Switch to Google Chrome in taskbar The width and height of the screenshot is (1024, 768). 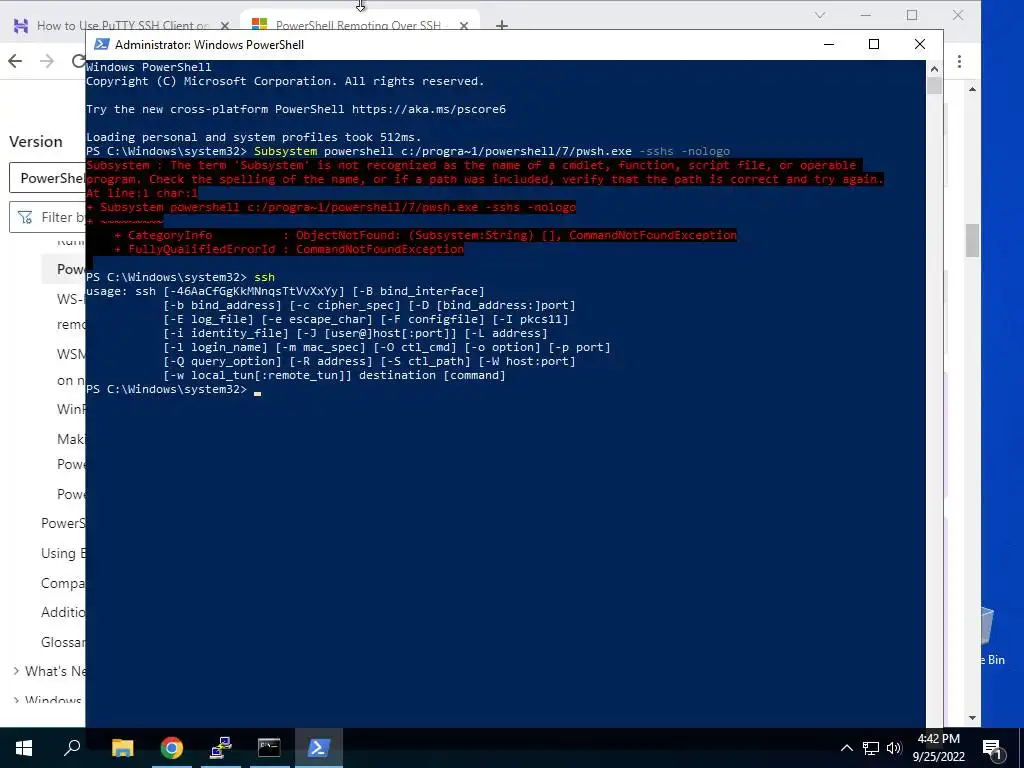(x=171, y=748)
